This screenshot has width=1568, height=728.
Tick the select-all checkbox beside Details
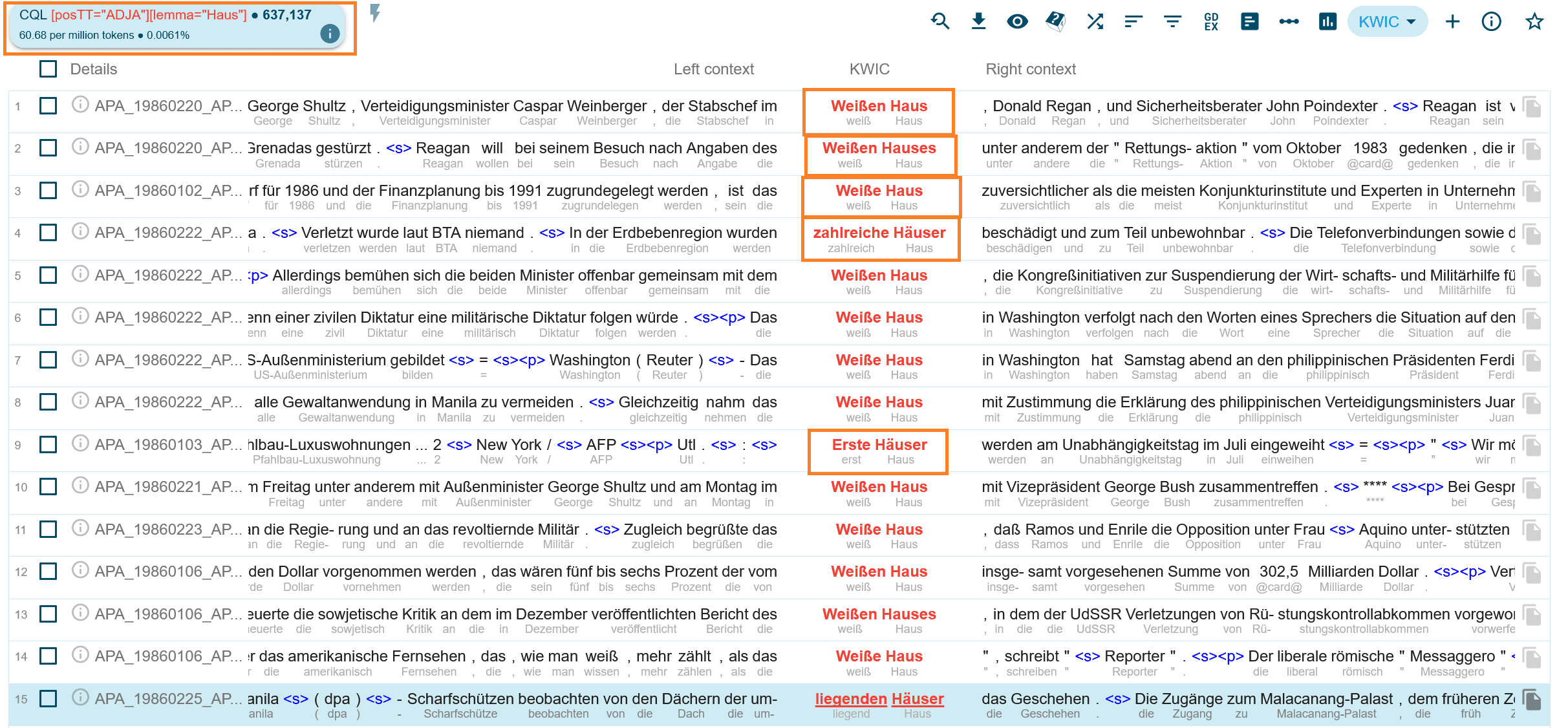pyautogui.click(x=48, y=69)
